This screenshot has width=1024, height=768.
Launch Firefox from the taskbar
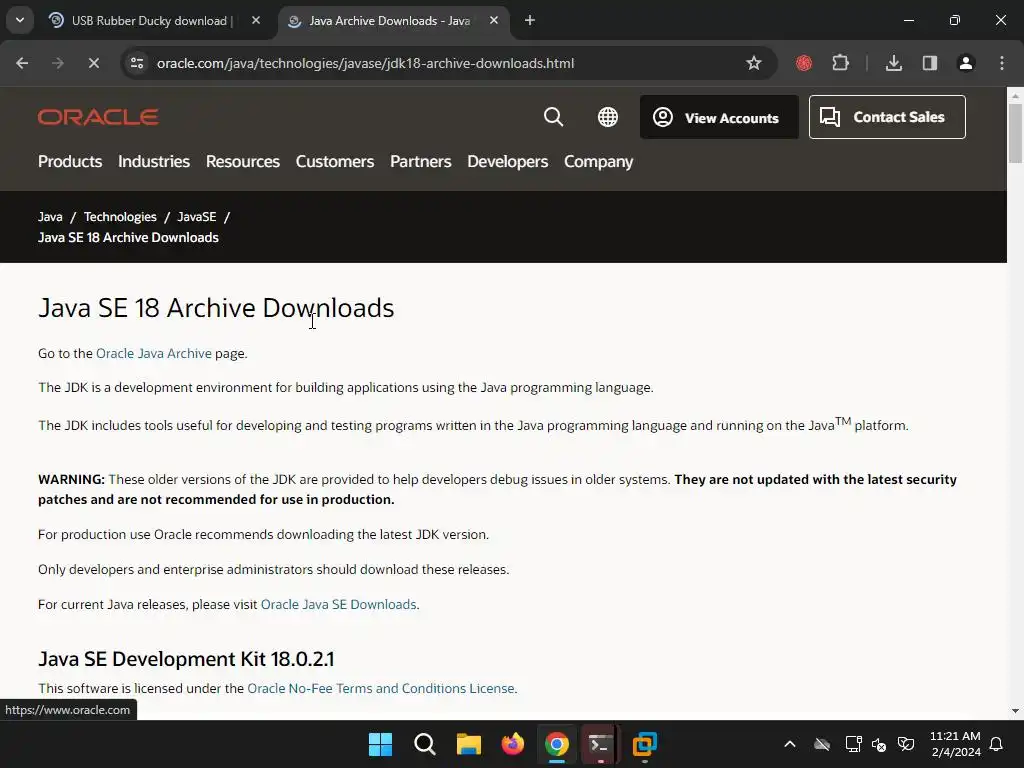[x=513, y=744]
